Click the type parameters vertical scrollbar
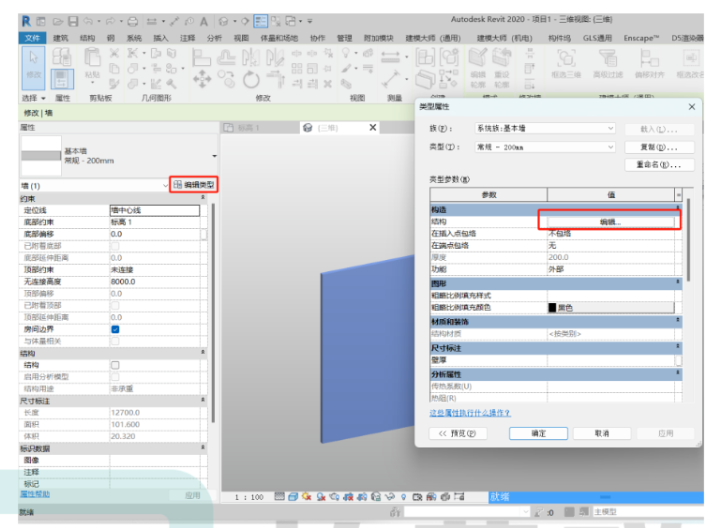 click(x=688, y=239)
